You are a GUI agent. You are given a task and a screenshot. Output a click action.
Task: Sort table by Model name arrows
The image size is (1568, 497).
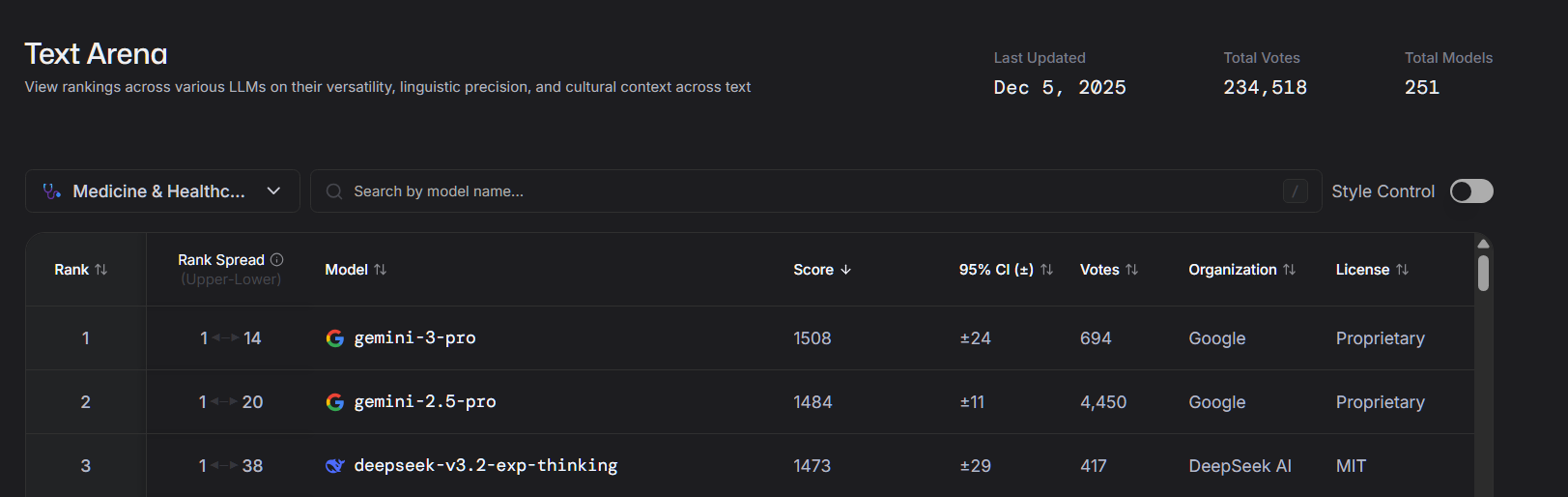click(x=381, y=270)
